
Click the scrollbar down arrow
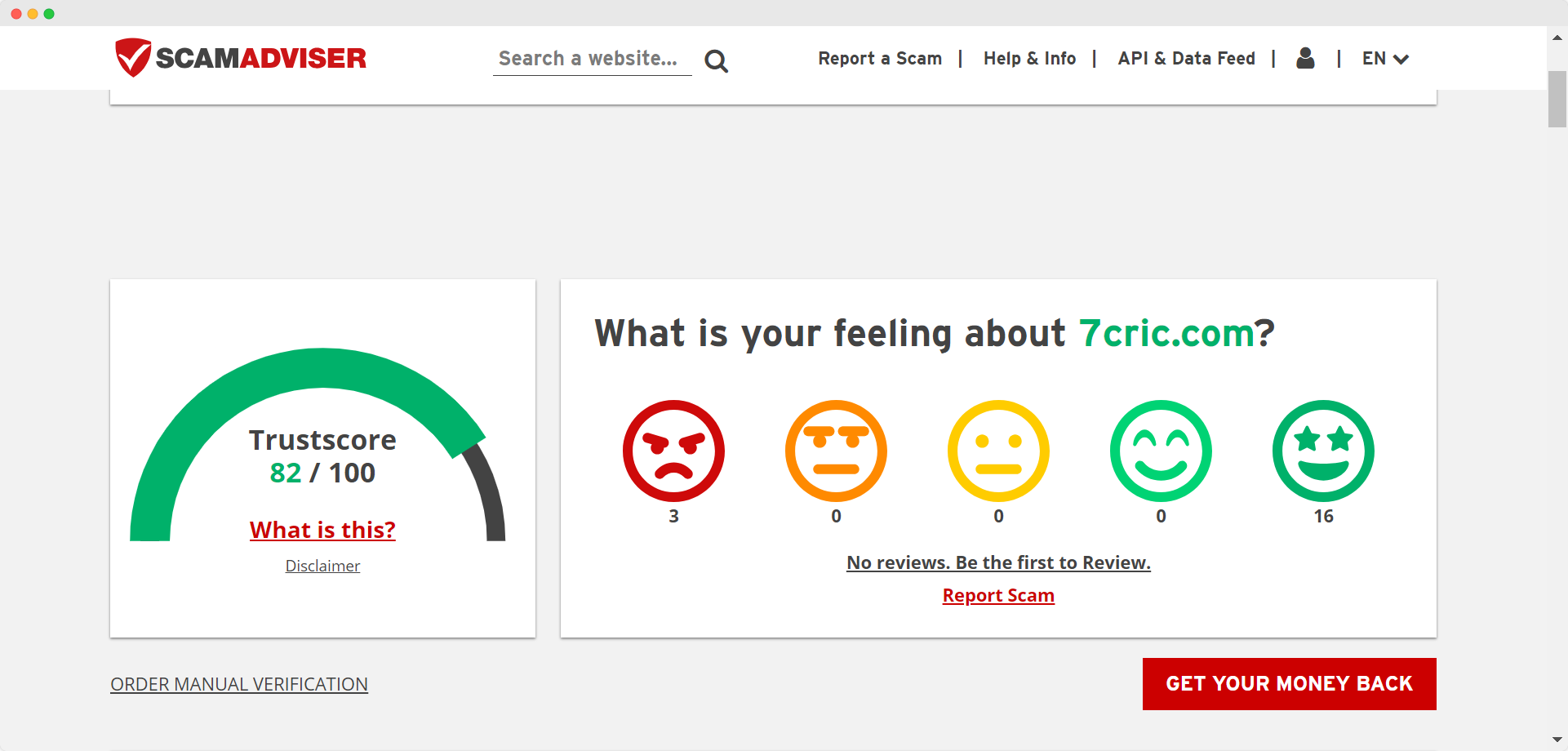point(1557,740)
